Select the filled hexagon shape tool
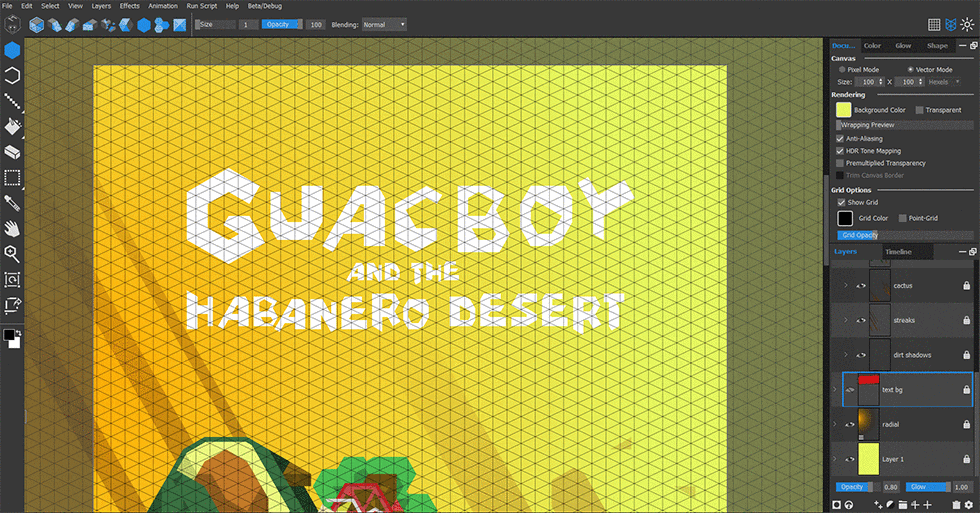The height and width of the screenshot is (513, 980). pos(13,49)
